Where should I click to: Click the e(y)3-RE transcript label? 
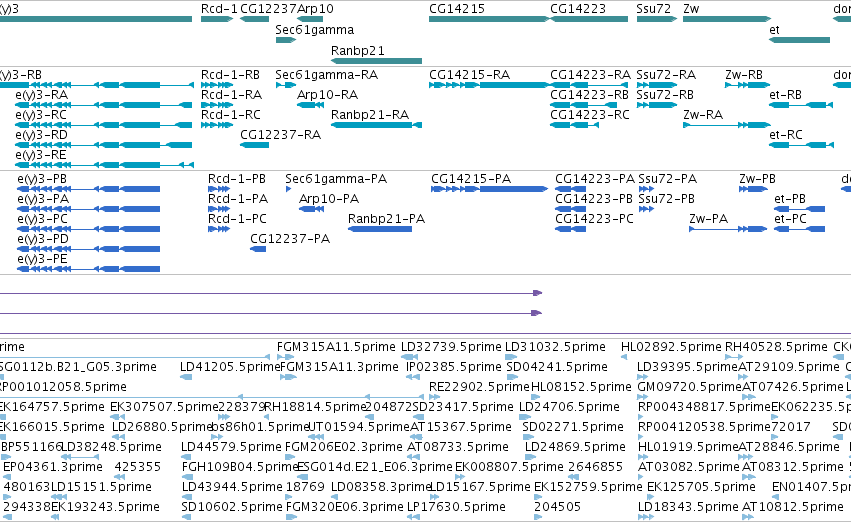pos(41,155)
